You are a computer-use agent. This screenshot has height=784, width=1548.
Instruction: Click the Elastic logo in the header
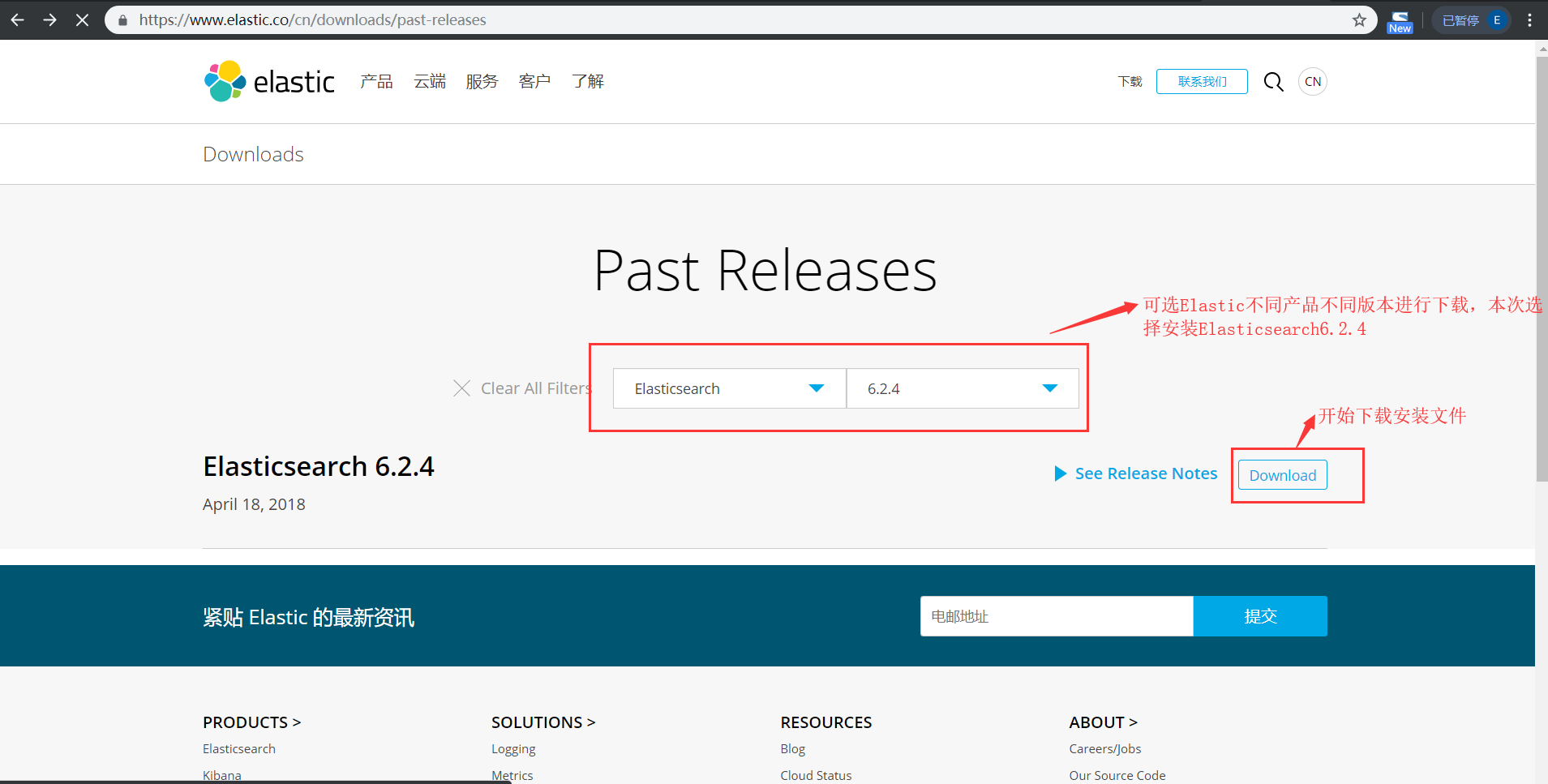[268, 80]
